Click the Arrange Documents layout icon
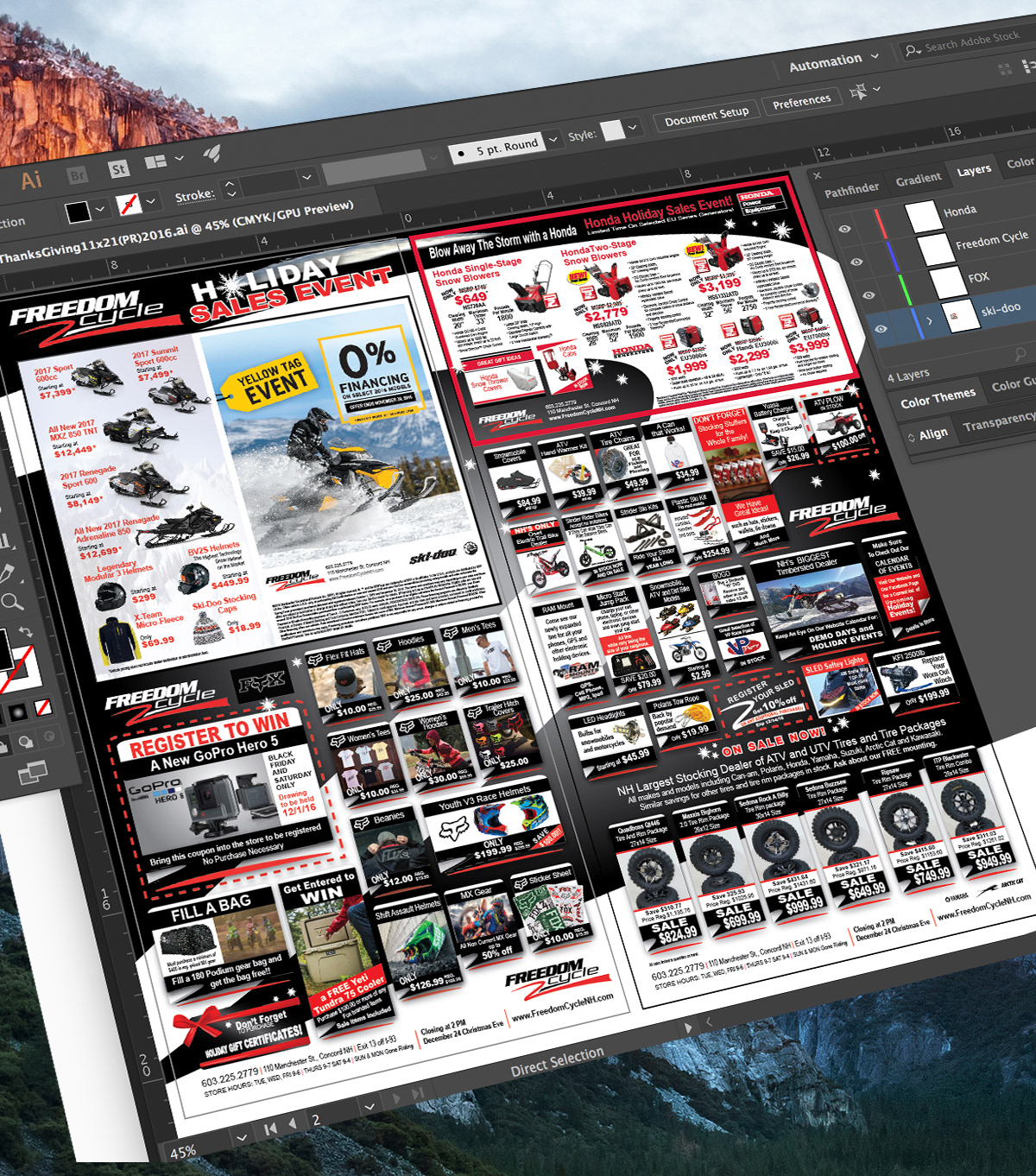The height and width of the screenshot is (1176, 1036). [155, 162]
